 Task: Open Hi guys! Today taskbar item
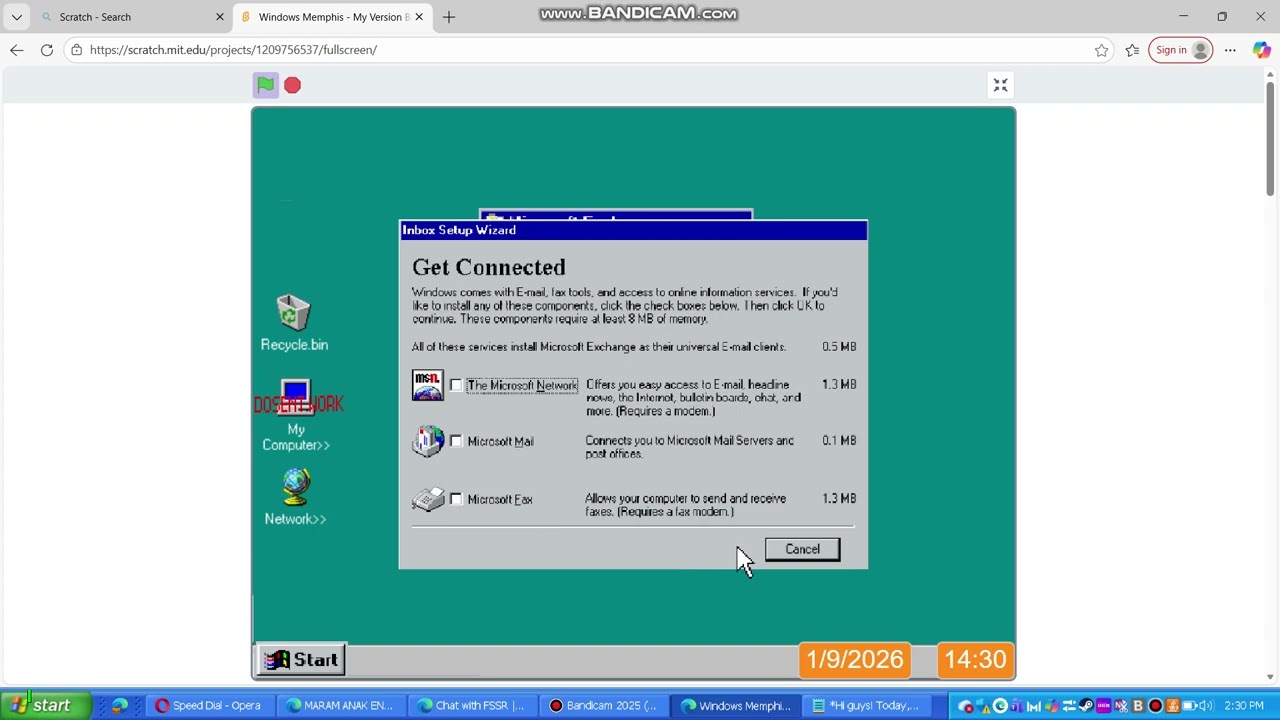(866, 706)
